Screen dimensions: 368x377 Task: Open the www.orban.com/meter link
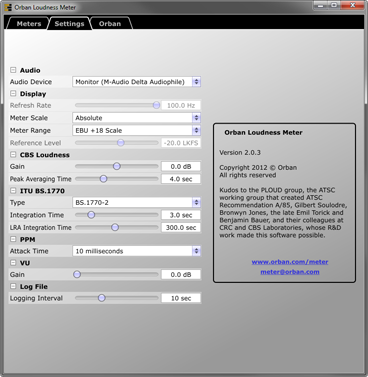(290, 262)
